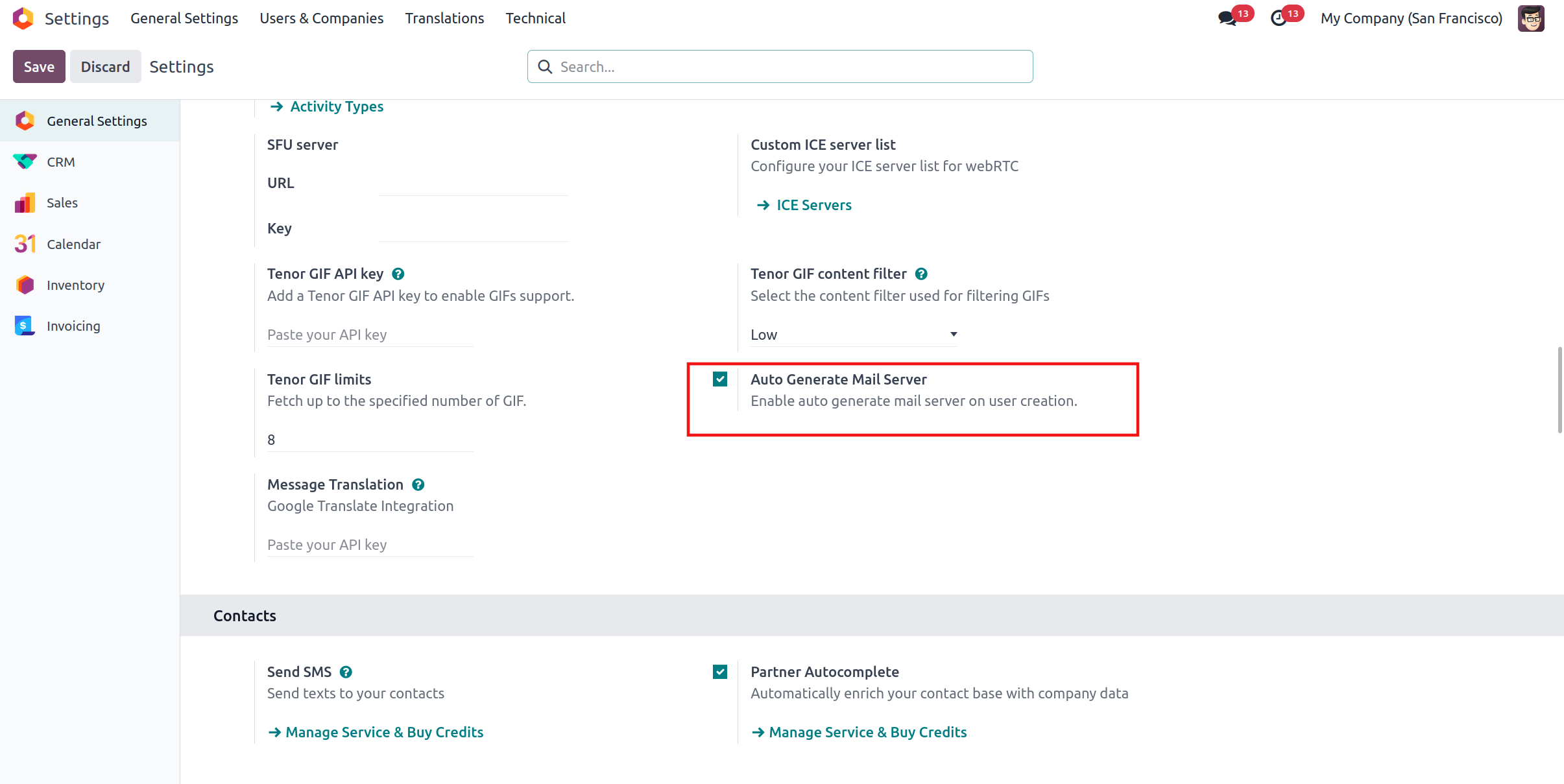Follow the ICE Servers link

[813, 205]
